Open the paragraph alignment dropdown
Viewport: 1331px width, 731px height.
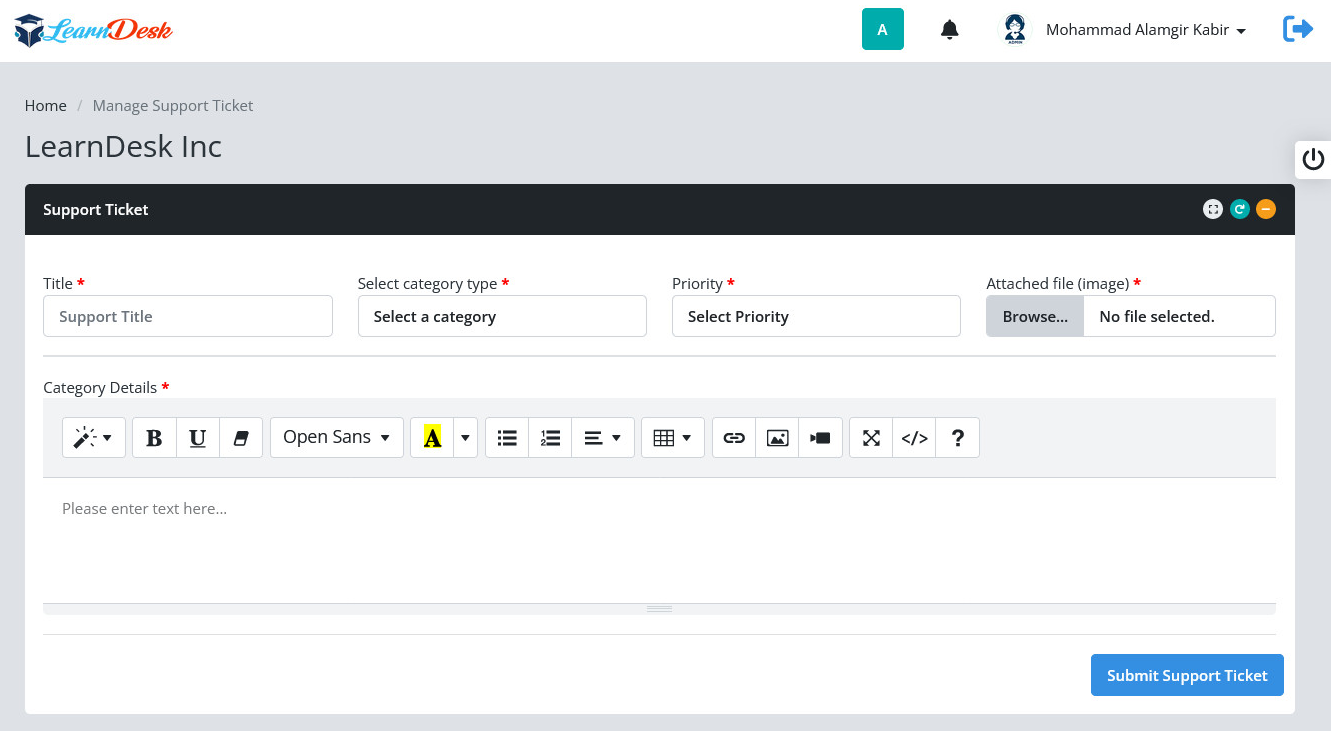tap(603, 438)
